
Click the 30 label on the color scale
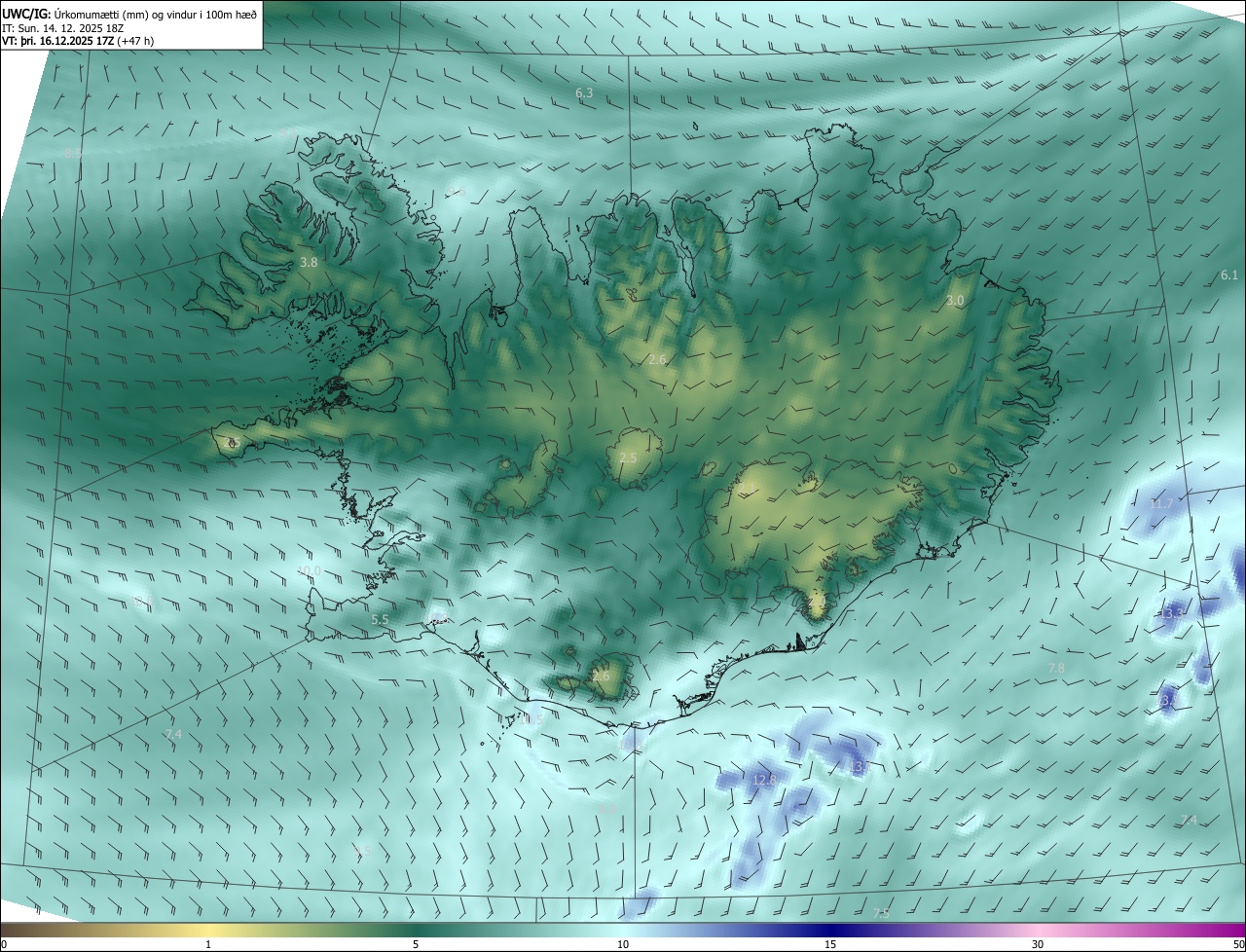[x=1038, y=944]
